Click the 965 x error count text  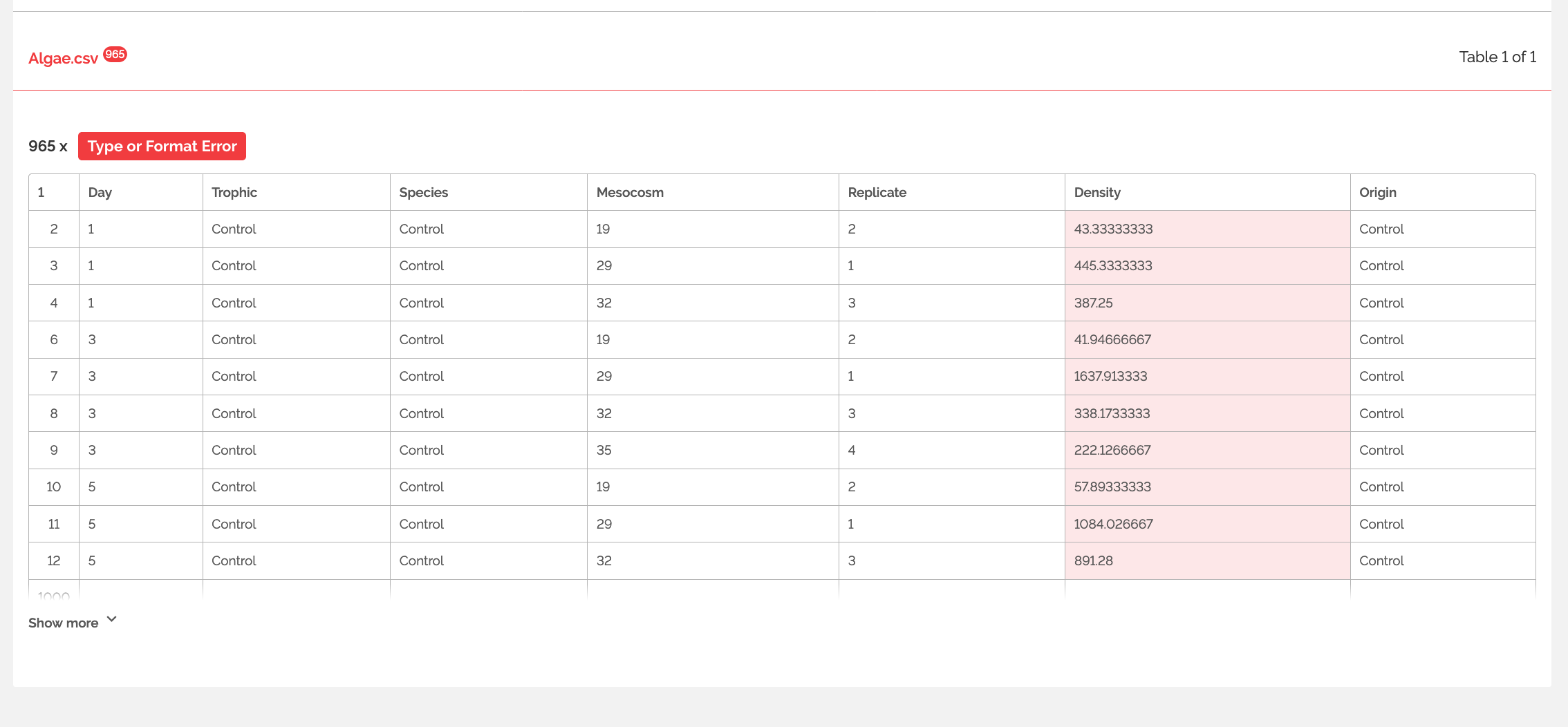[x=48, y=146]
